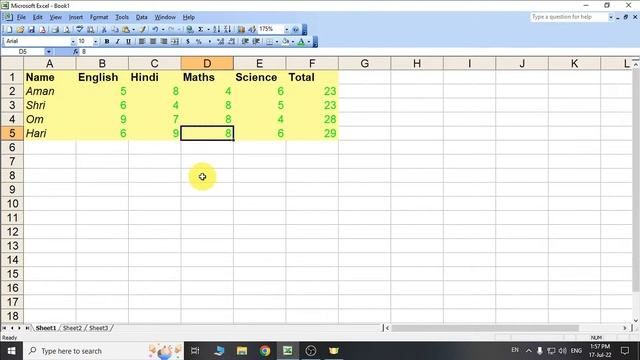Click the Decrease Decimal icon
640x360 pixels.
coord(231,41)
